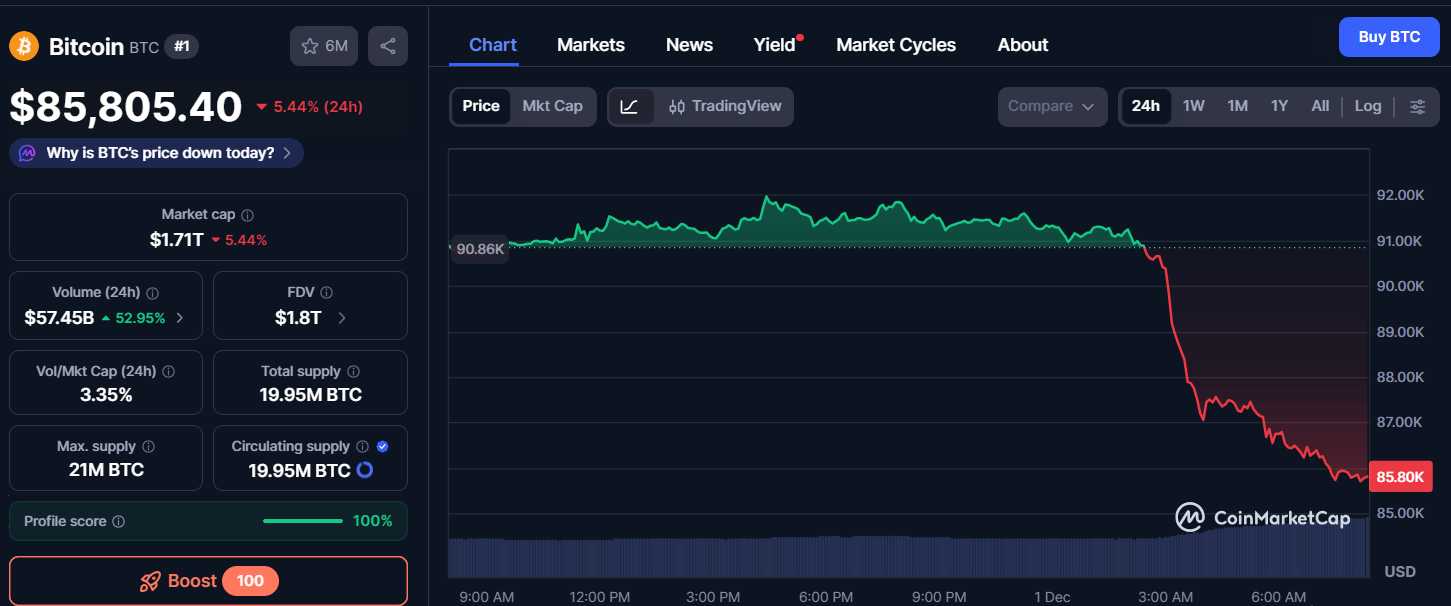Click the Market cap info icon

coord(248,215)
